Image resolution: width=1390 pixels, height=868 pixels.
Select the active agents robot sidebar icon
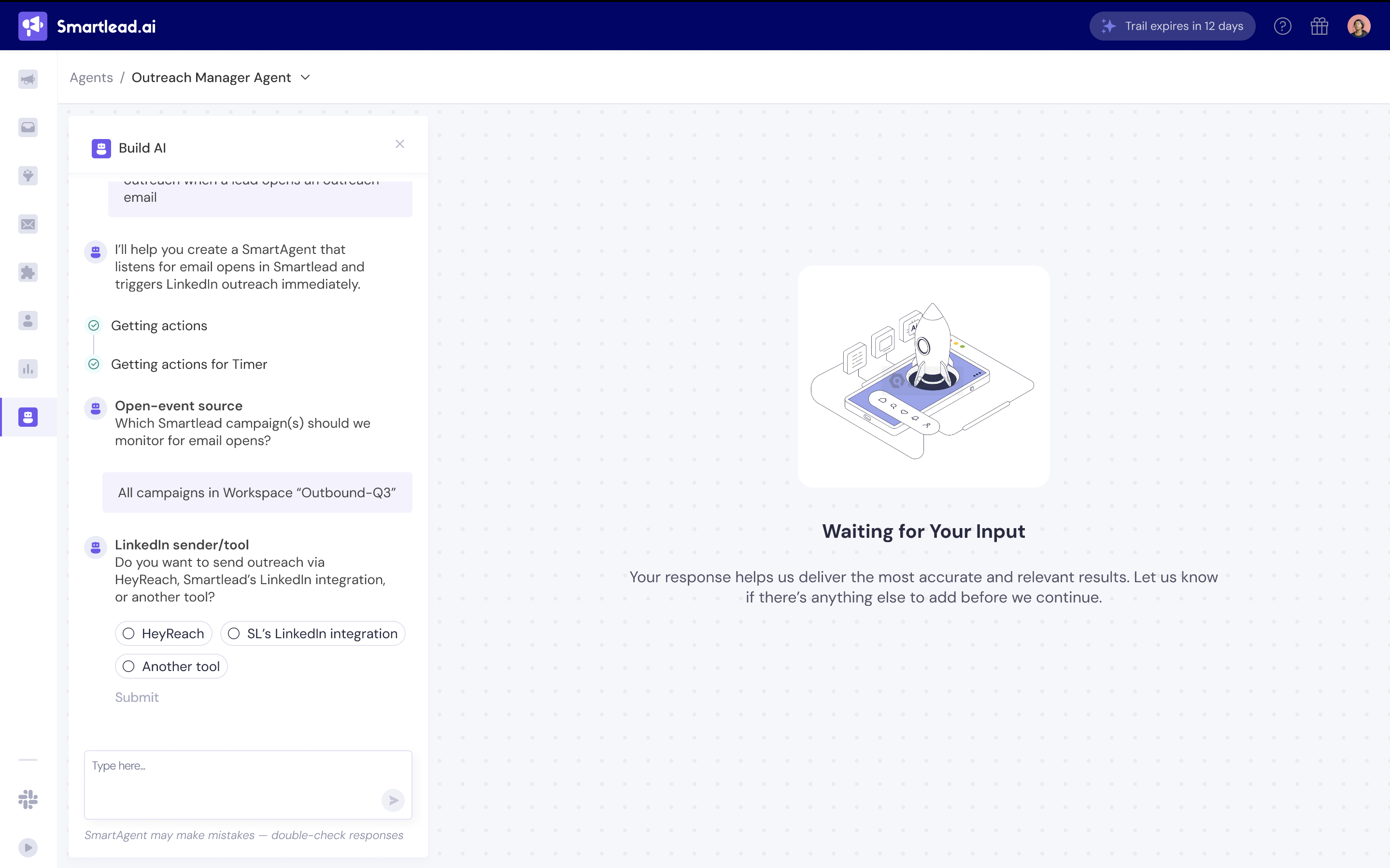pyautogui.click(x=28, y=417)
